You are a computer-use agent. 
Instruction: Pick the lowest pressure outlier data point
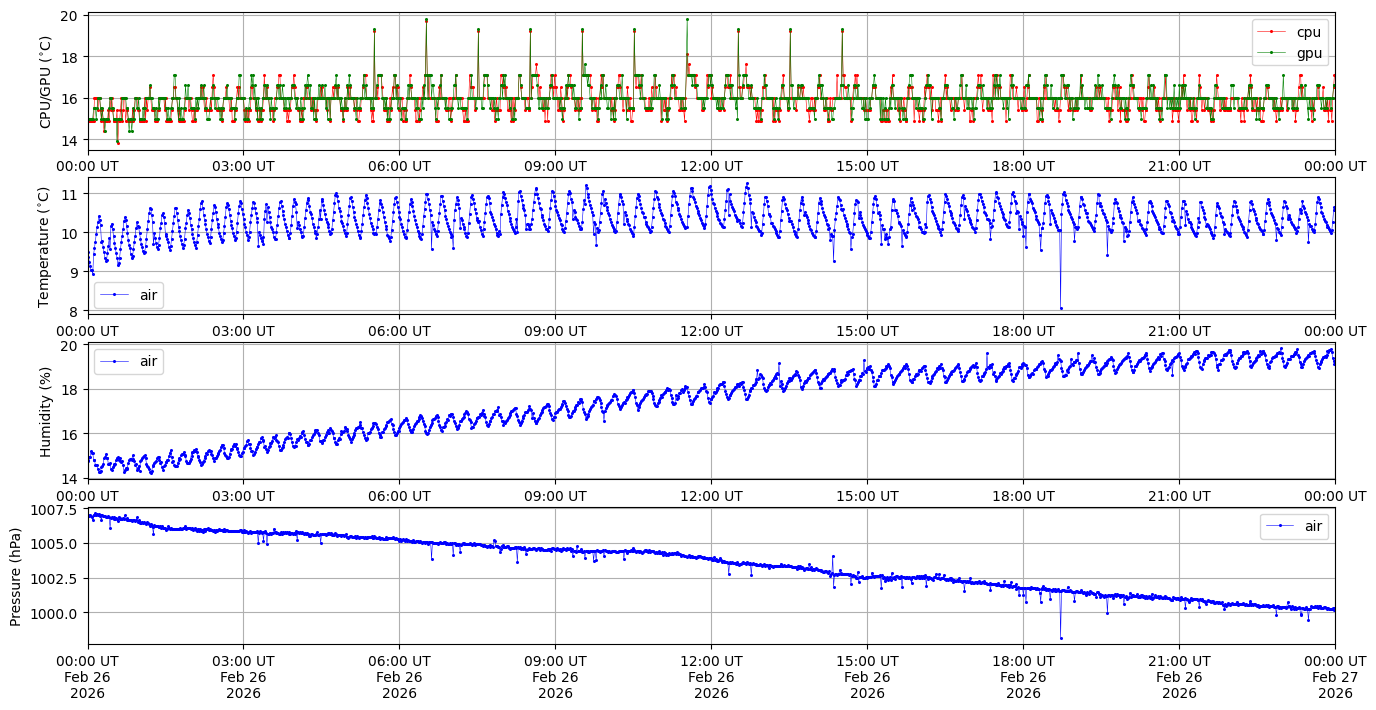[x=1061, y=638]
